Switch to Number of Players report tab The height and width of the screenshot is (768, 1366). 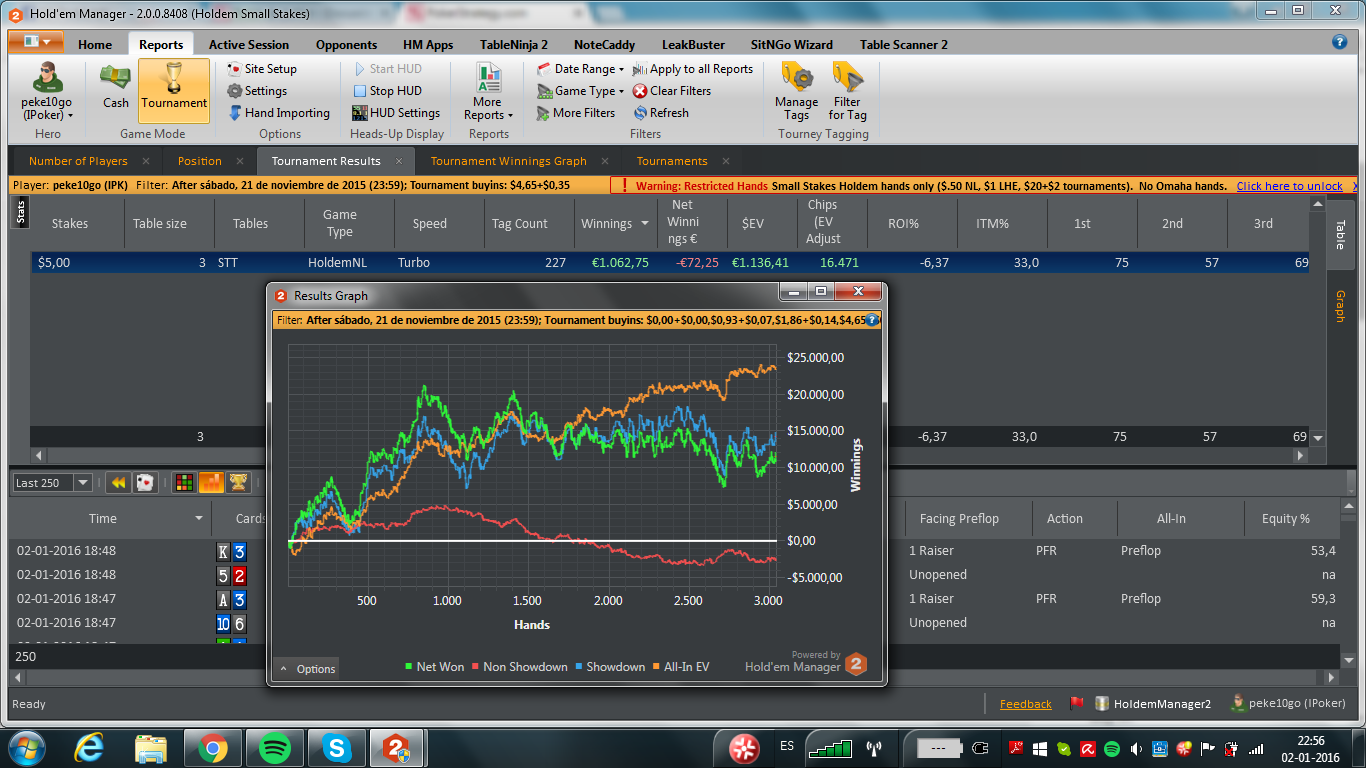click(78, 161)
